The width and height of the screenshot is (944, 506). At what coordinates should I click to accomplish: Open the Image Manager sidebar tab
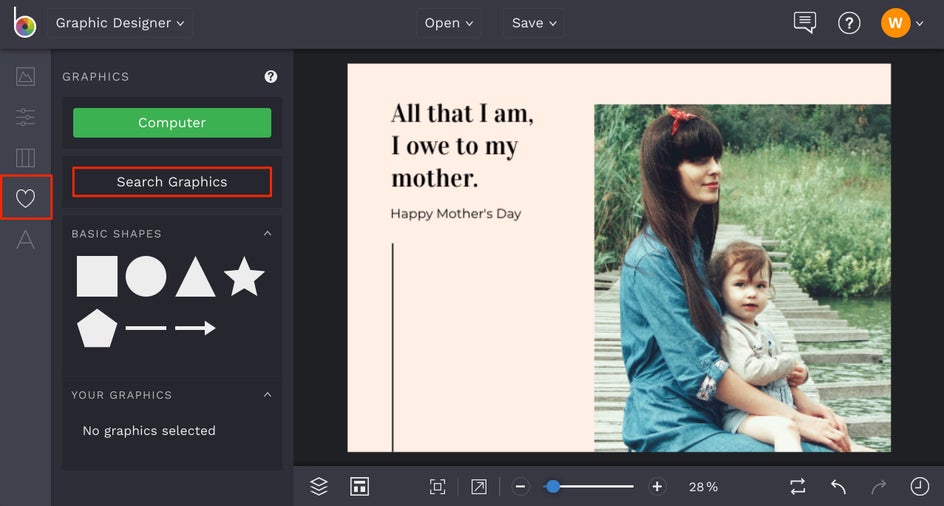25,77
